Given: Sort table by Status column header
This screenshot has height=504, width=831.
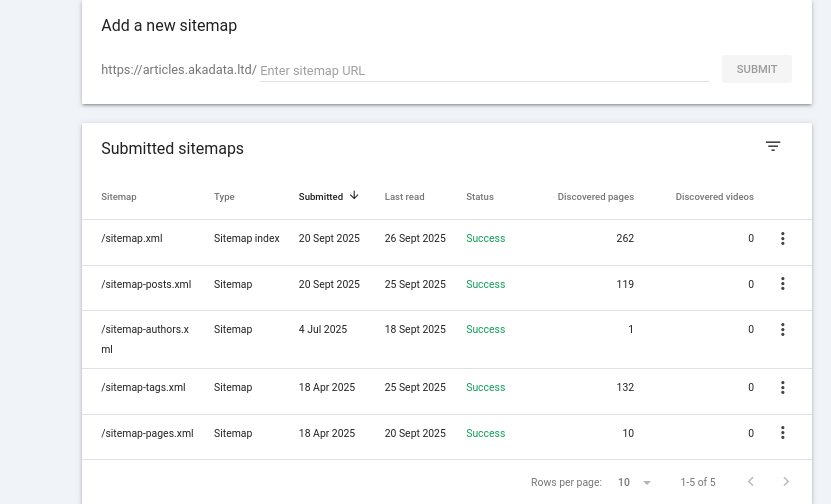Looking at the screenshot, I should point(480,197).
